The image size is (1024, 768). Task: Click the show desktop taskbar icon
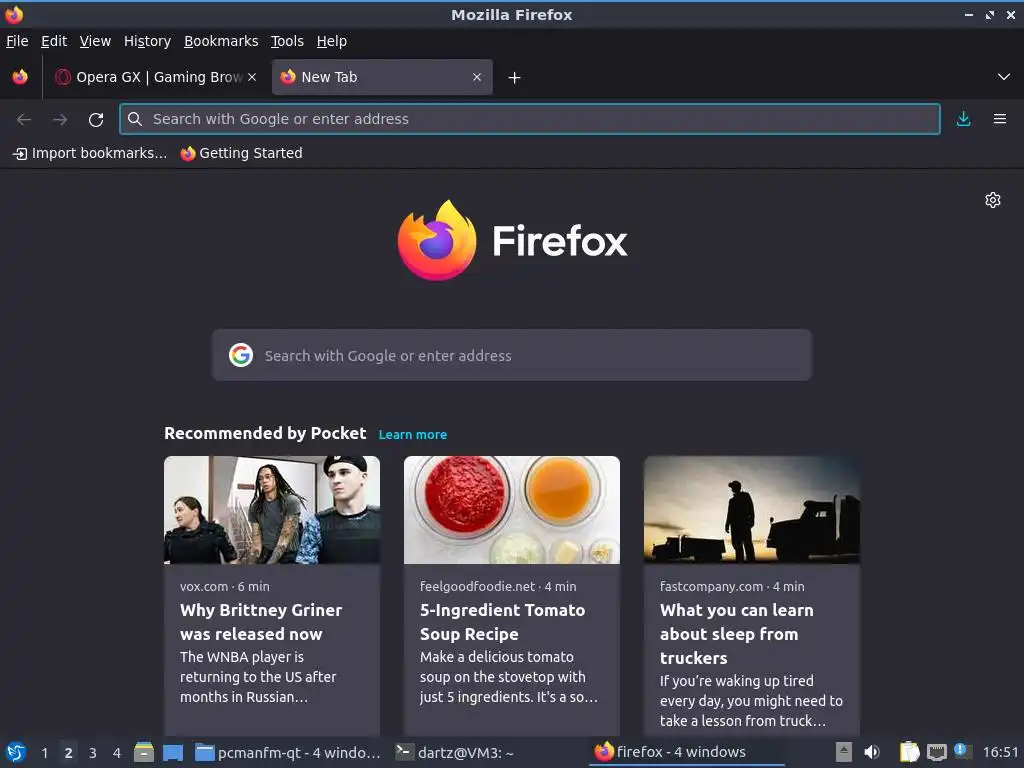tap(173, 752)
